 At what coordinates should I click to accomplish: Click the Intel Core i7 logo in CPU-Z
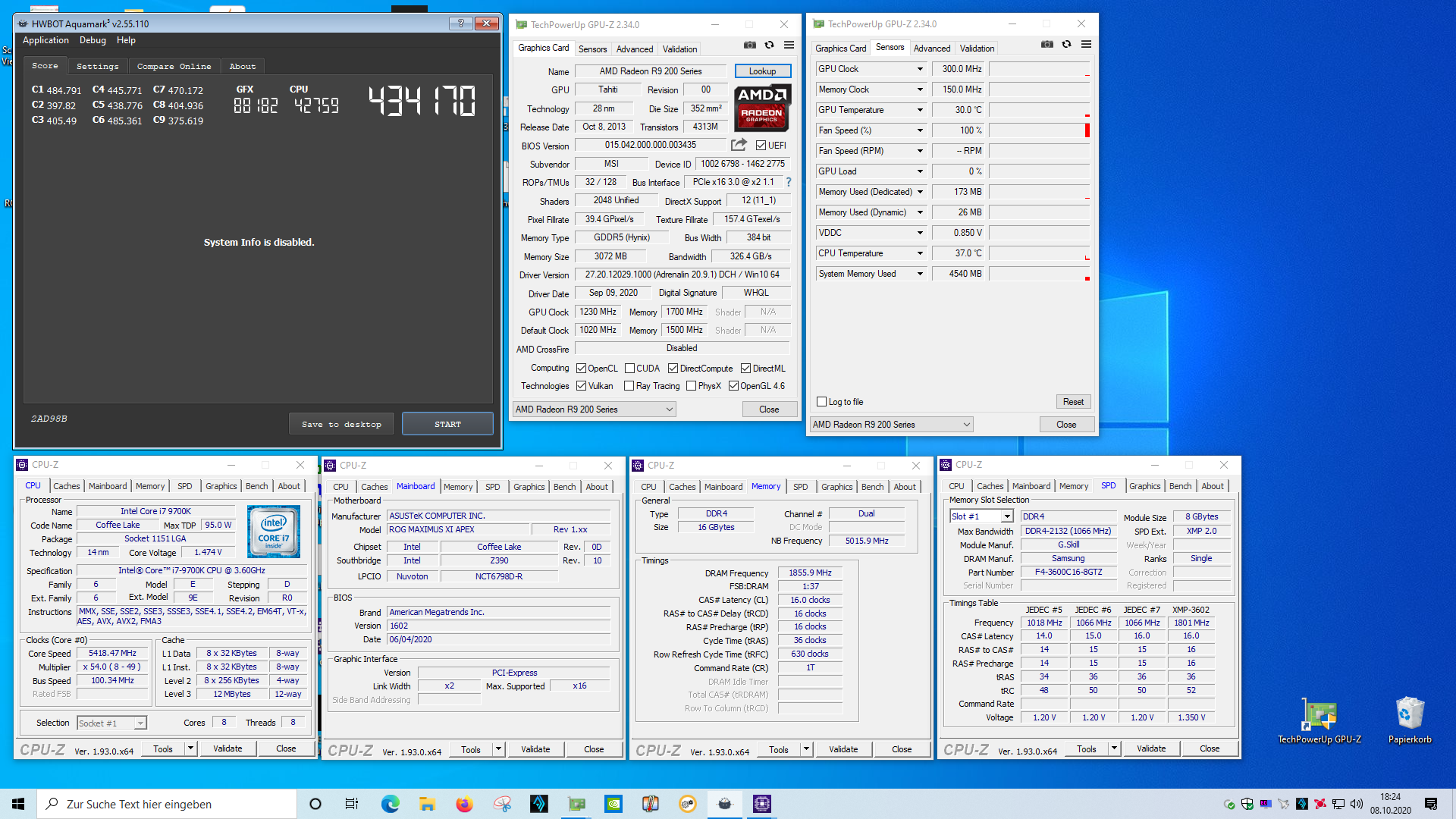point(274,532)
